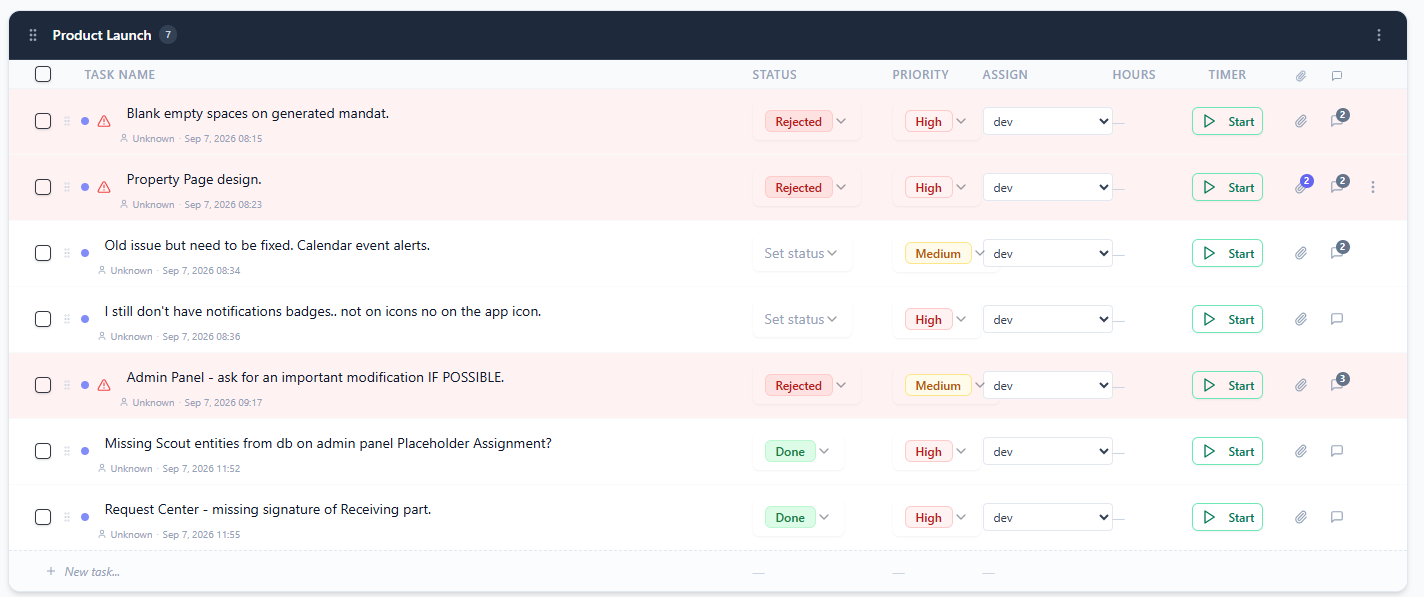Open comments on Request Center task

click(x=1337, y=517)
